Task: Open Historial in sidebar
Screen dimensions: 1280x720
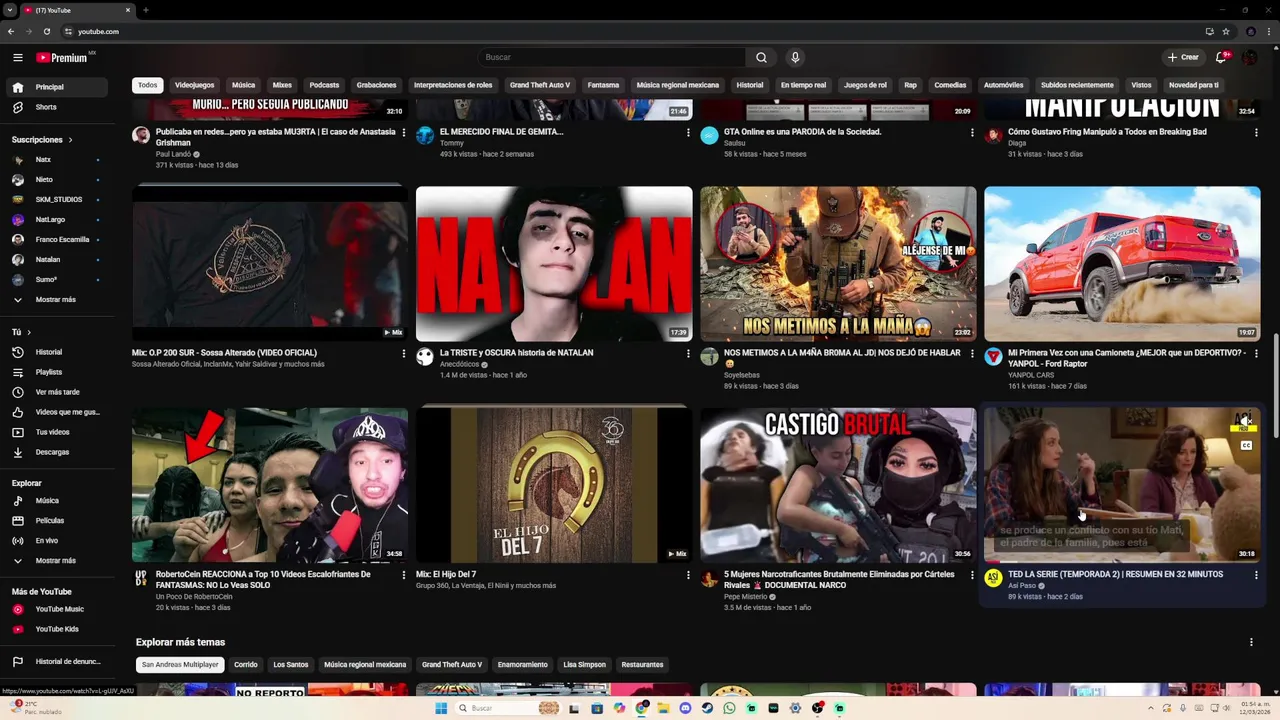Action: pyautogui.click(x=56, y=352)
